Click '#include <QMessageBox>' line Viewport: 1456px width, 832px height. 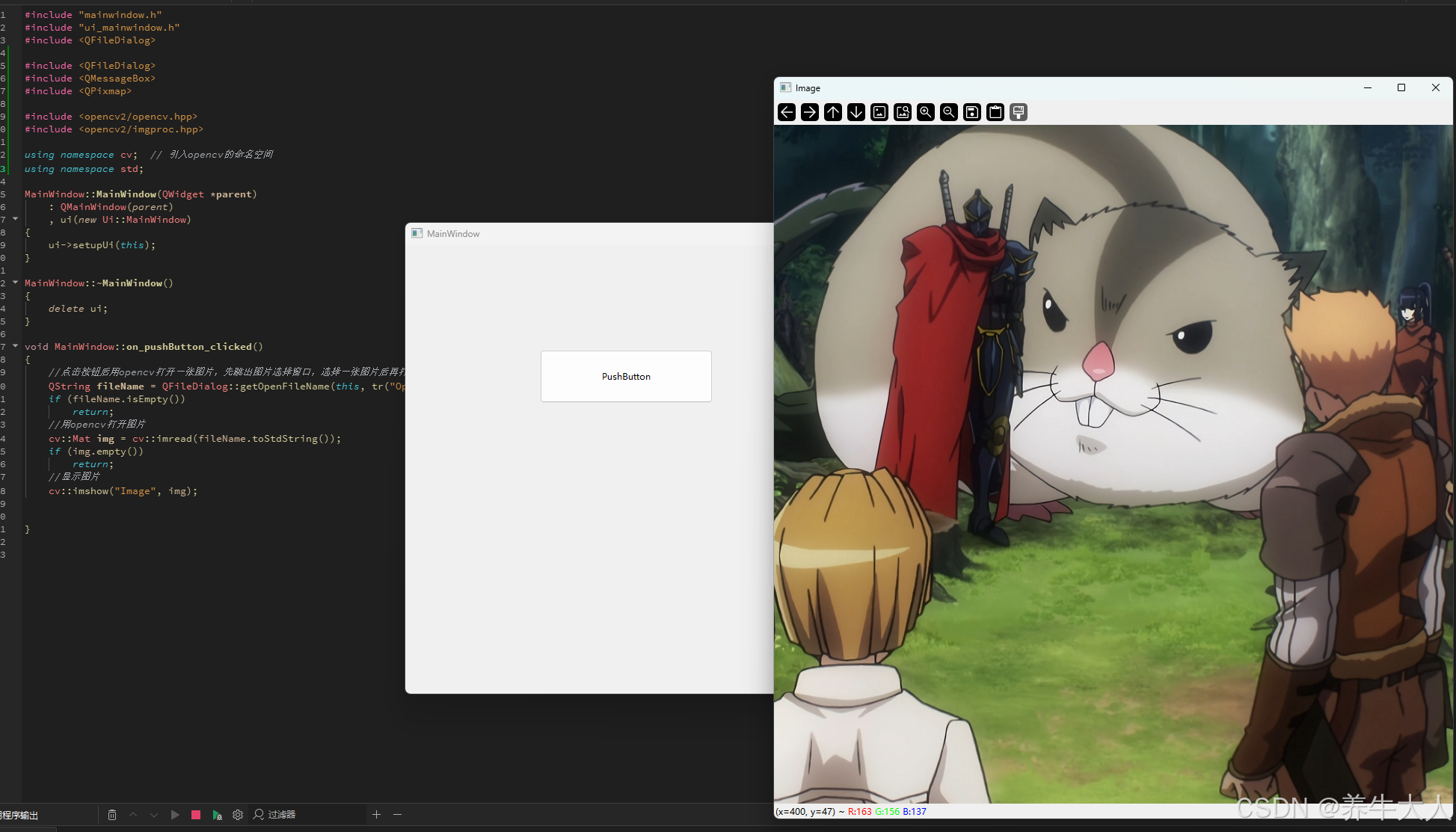(x=90, y=78)
